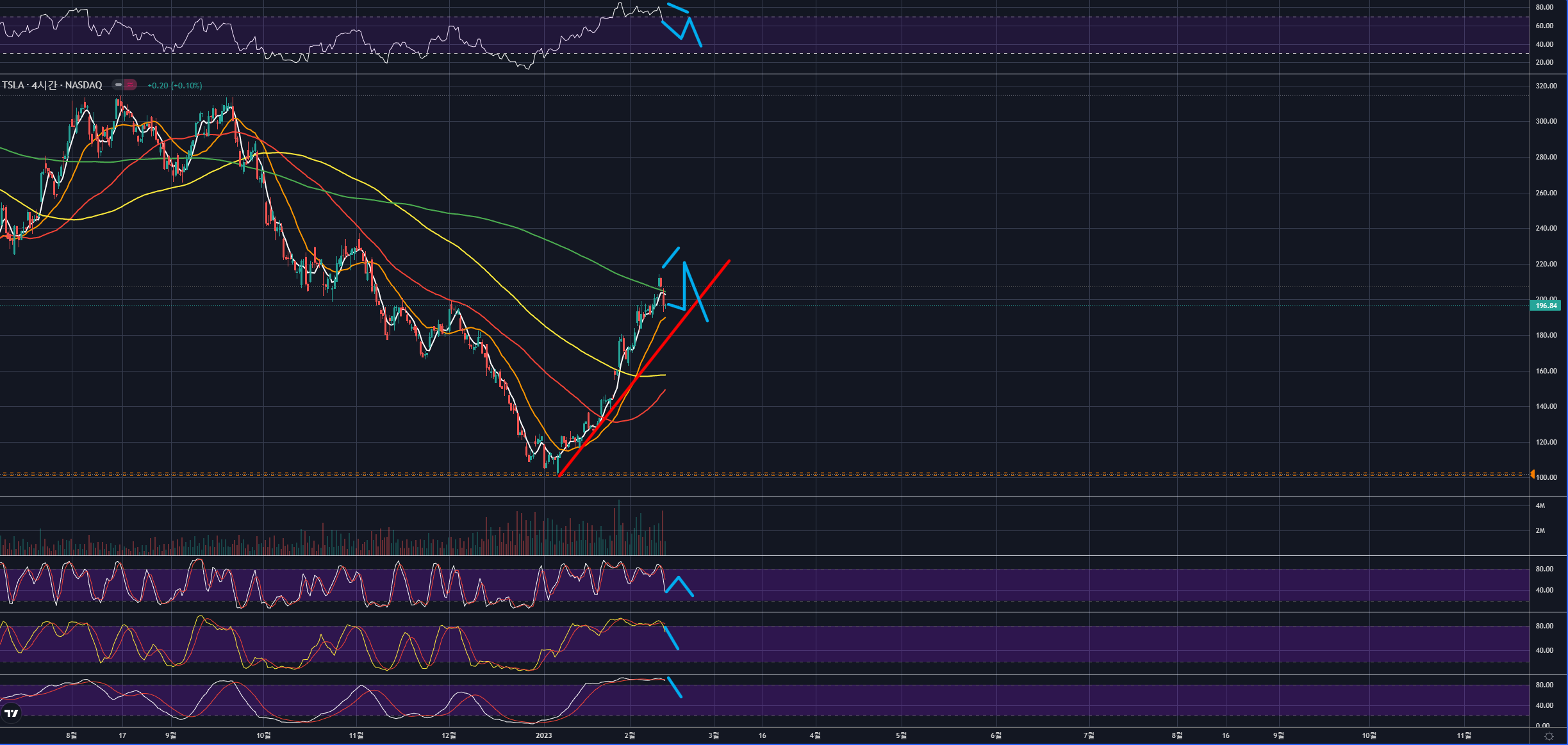Click the 196.84 current price label
The width and height of the screenshot is (1568, 745).
1546,306
